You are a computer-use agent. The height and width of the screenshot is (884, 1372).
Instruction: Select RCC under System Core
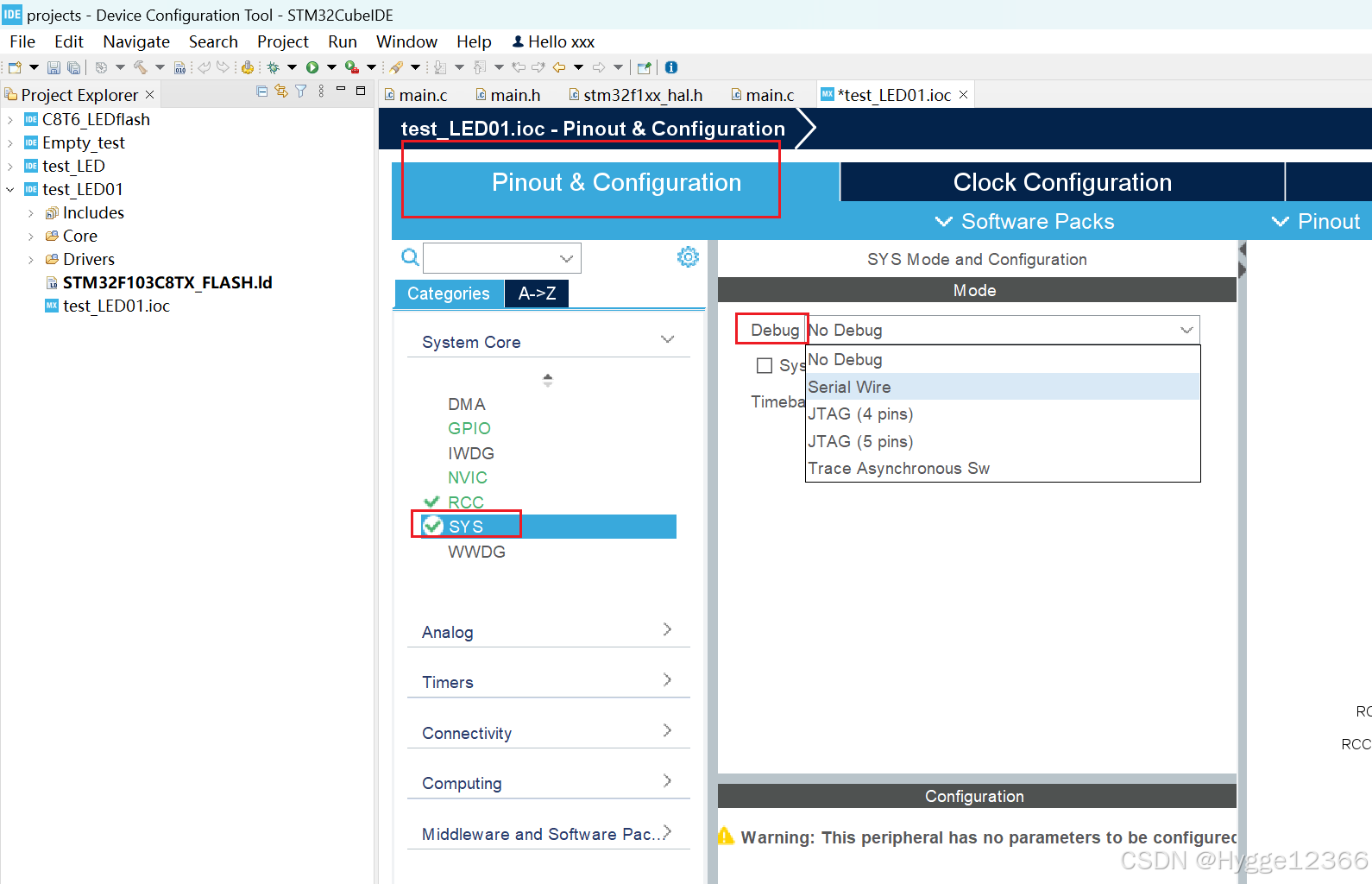(x=466, y=502)
